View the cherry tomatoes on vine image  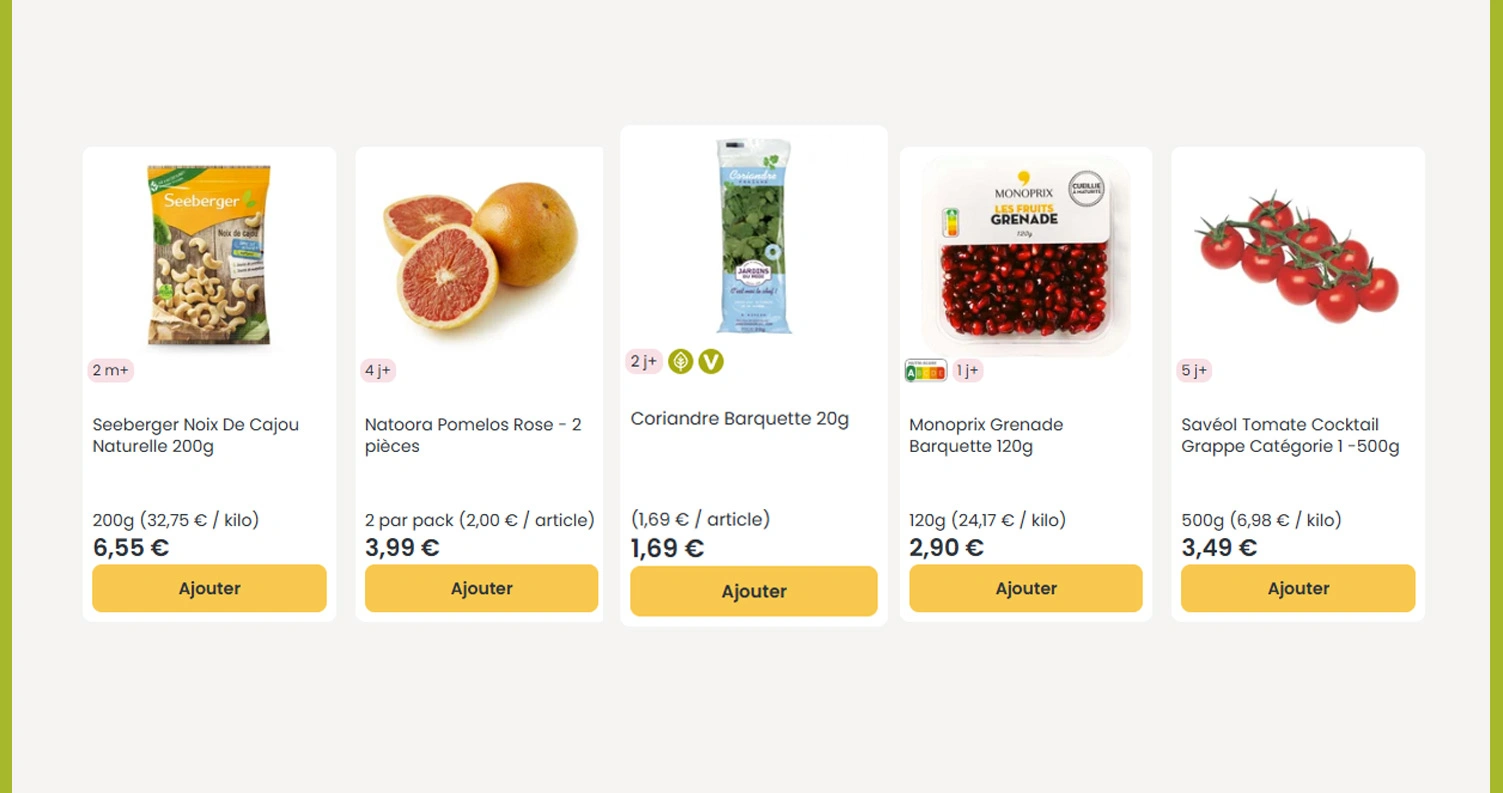pyautogui.click(x=1297, y=257)
